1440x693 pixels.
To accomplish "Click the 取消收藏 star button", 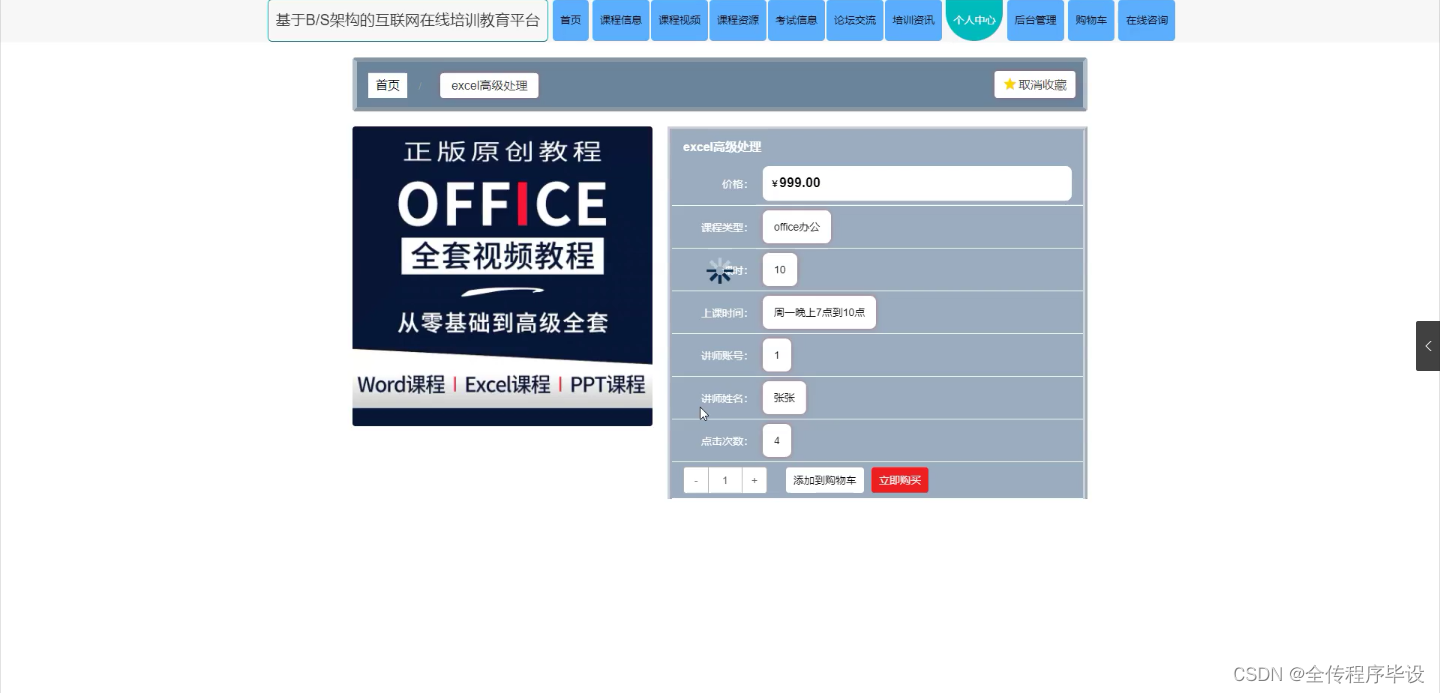I will point(1035,85).
